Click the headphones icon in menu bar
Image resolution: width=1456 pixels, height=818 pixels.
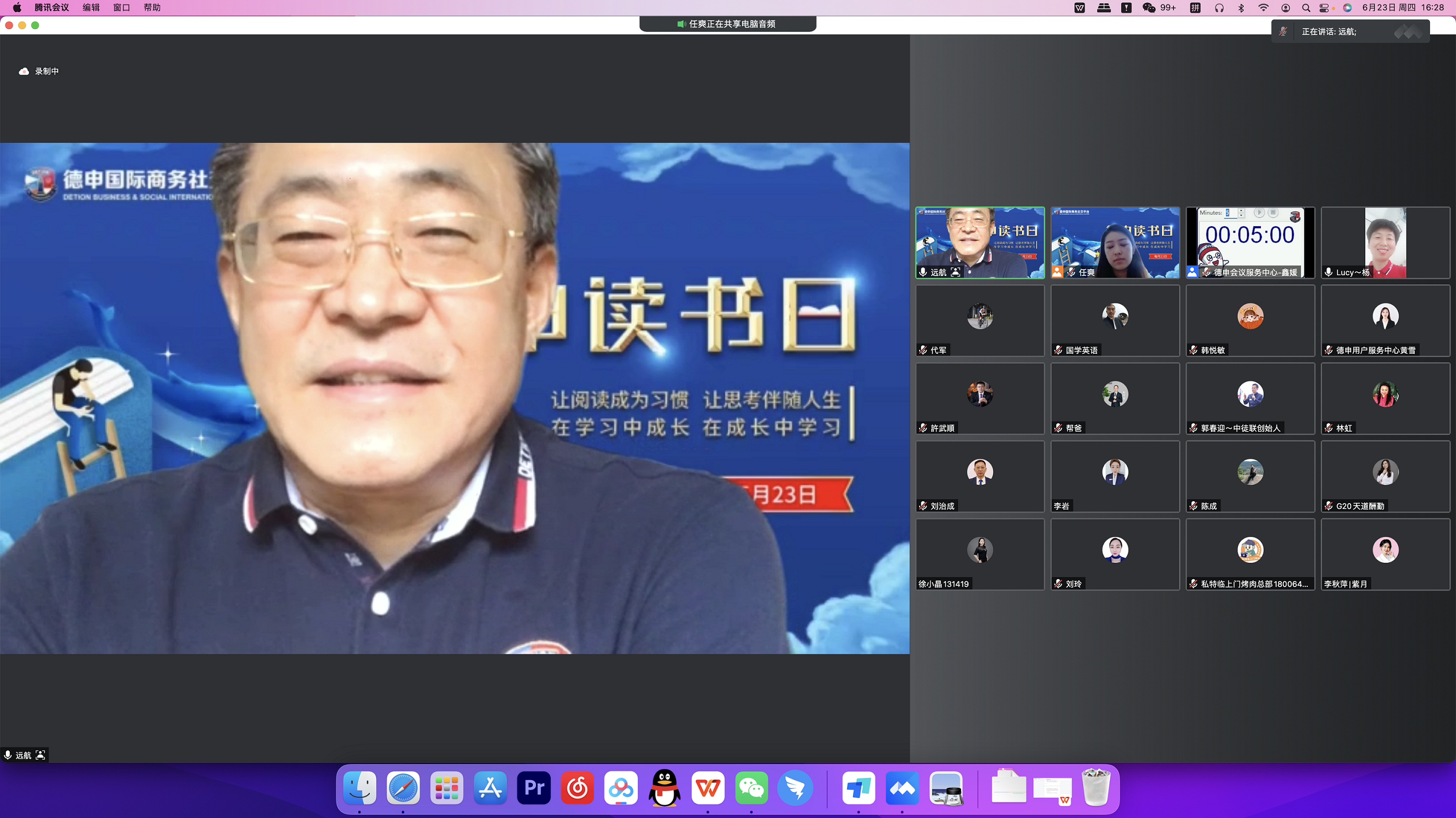click(x=1219, y=7)
